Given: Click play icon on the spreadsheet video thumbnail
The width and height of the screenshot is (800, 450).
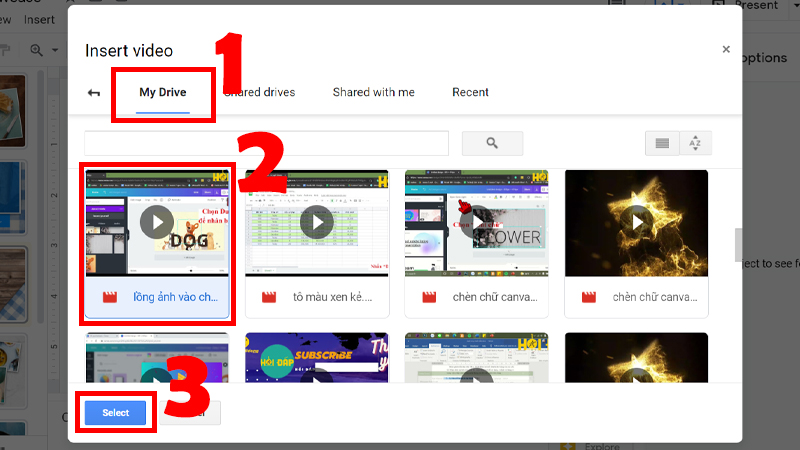Looking at the screenshot, I should 317,222.
